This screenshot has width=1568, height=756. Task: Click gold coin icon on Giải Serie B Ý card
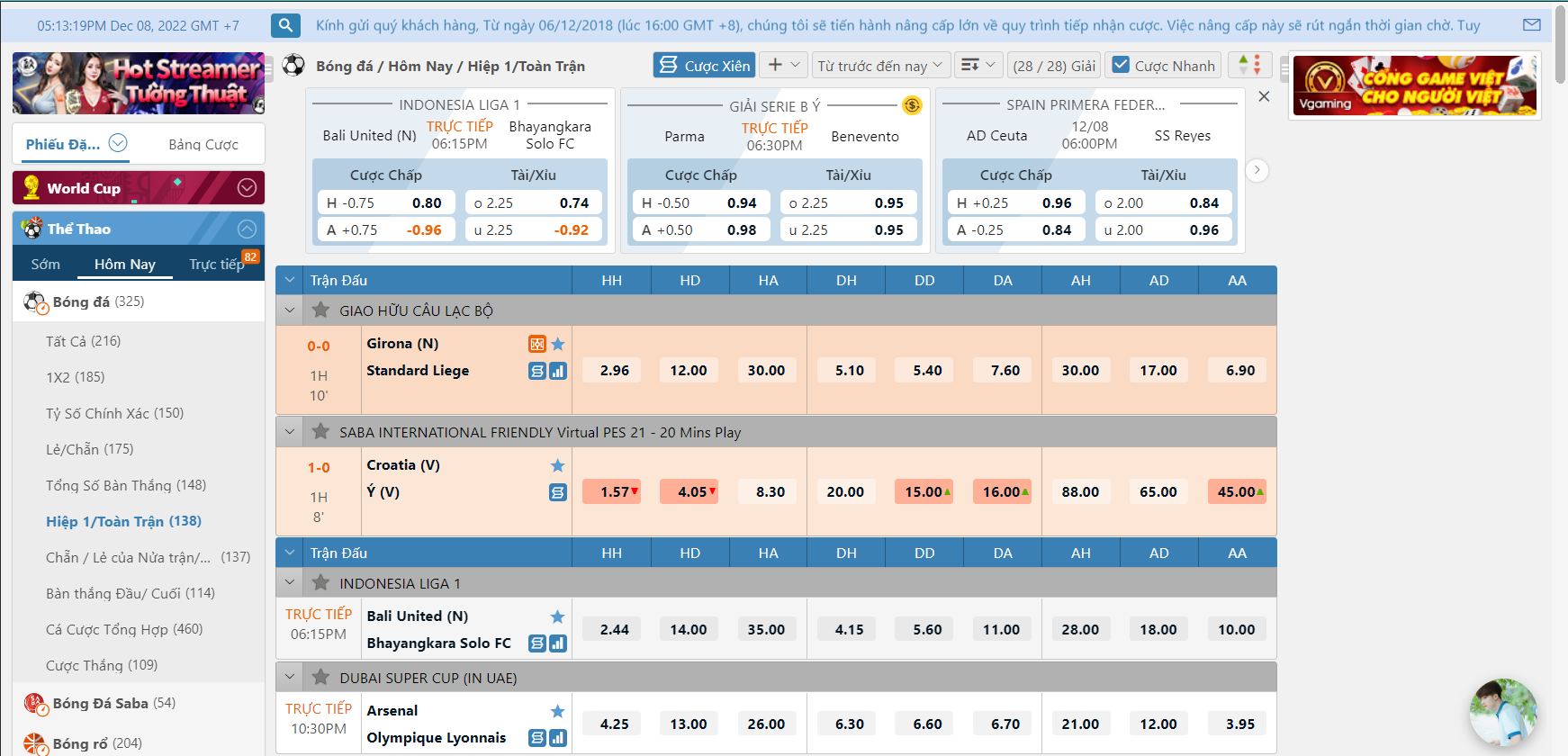[912, 106]
